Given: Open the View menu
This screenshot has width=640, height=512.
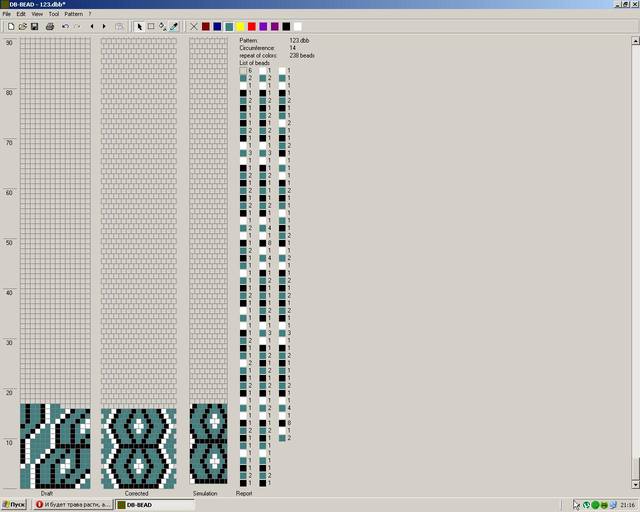Looking at the screenshot, I should (37, 14).
